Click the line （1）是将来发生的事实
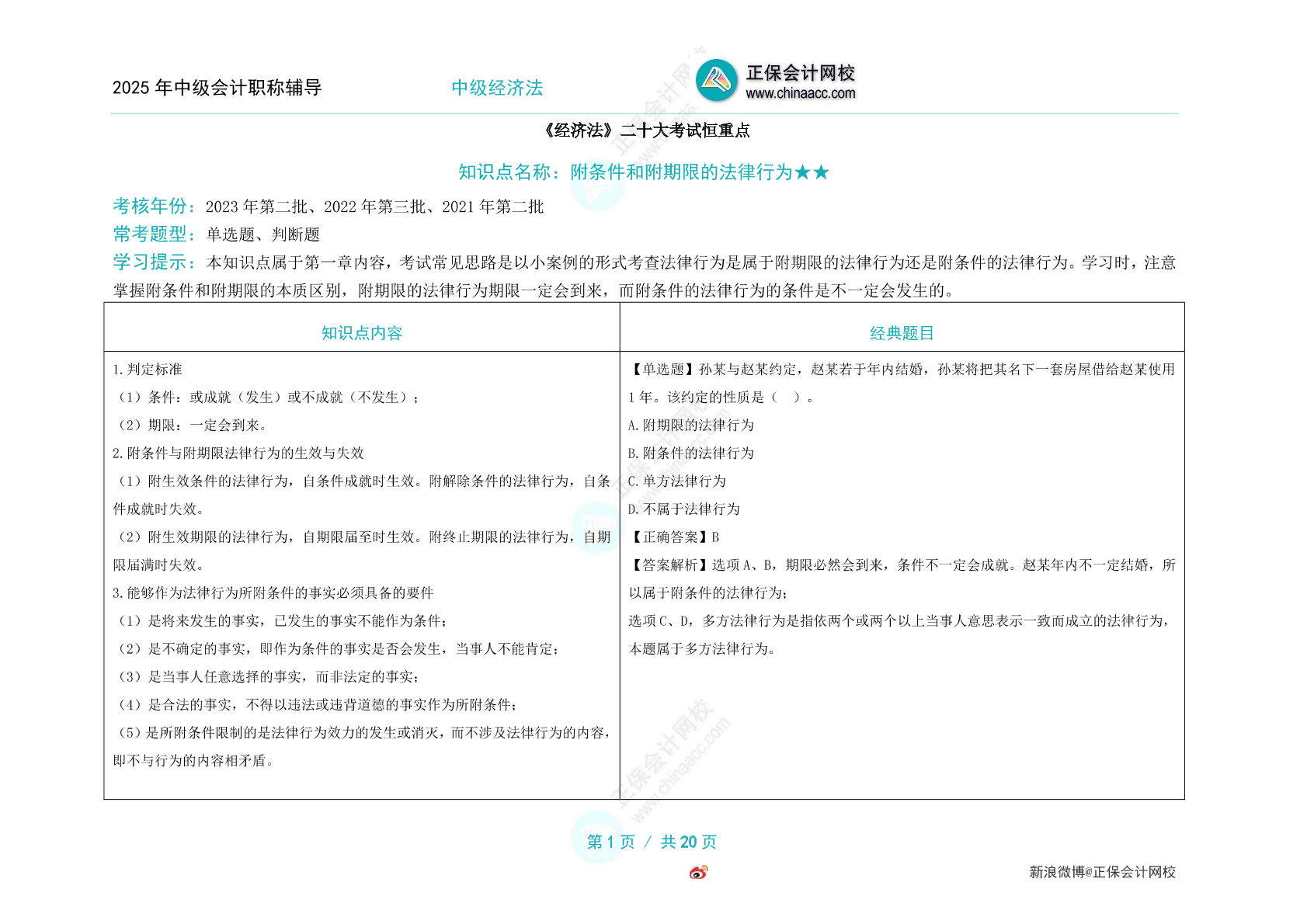The image size is (1307, 924). click(281, 621)
